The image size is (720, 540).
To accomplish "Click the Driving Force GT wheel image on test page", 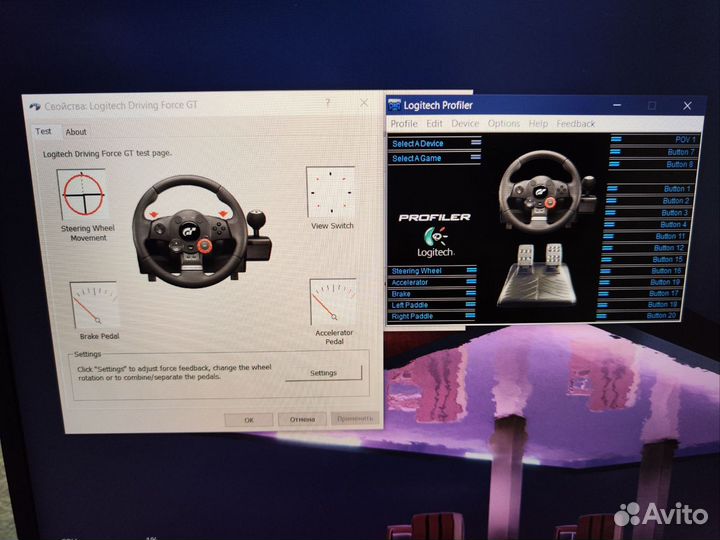I will coord(201,231).
